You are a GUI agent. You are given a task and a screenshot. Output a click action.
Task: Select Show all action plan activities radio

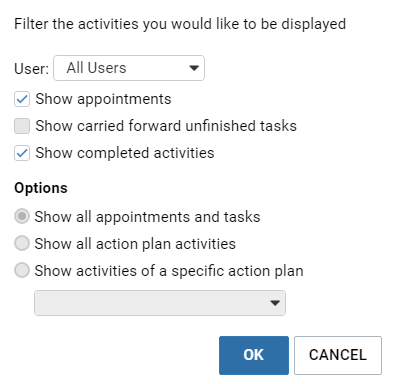pos(22,243)
